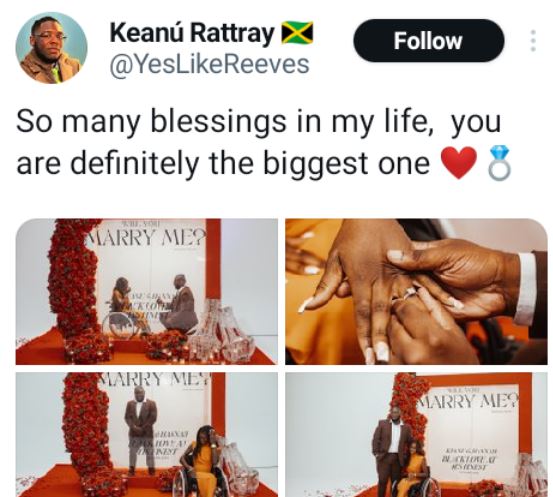The height and width of the screenshot is (497, 553).
Task: Open the top-left kneeling proposal photo
Action: 147,292
